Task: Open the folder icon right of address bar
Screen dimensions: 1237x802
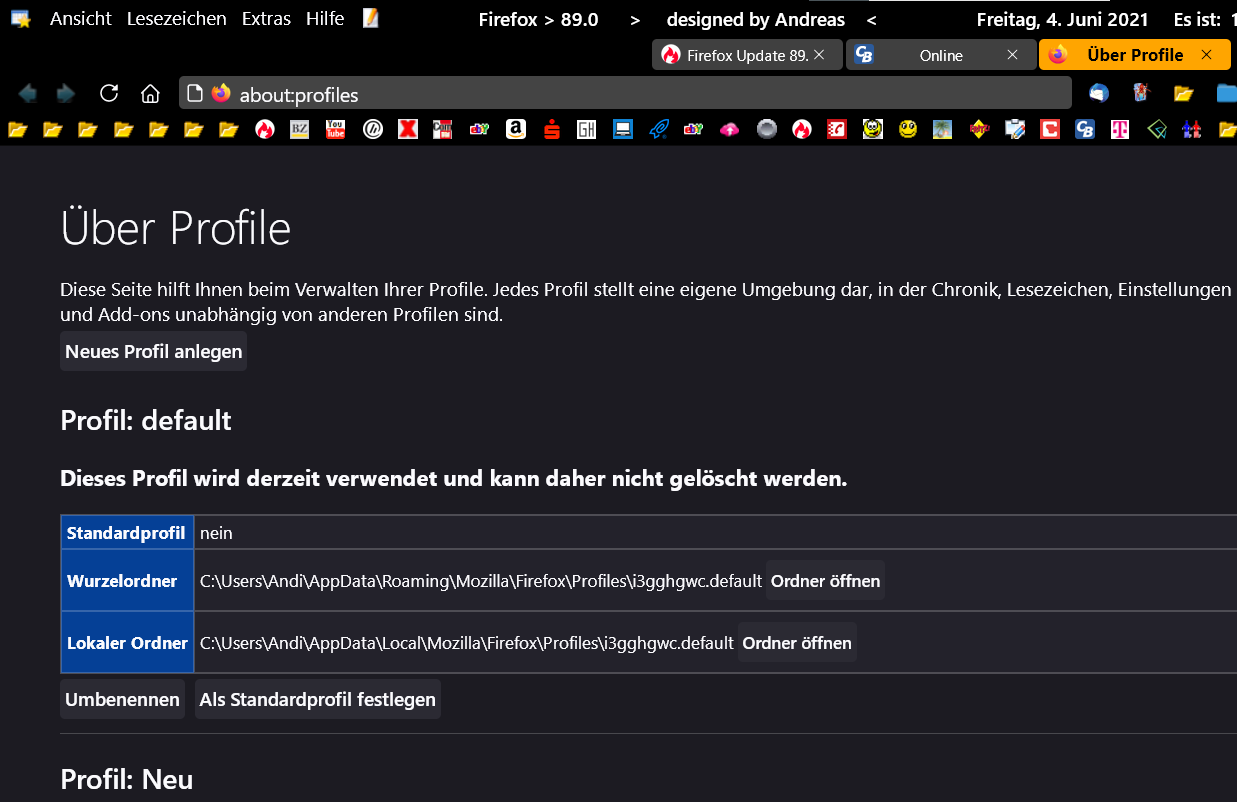Action: (x=1184, y=94)
